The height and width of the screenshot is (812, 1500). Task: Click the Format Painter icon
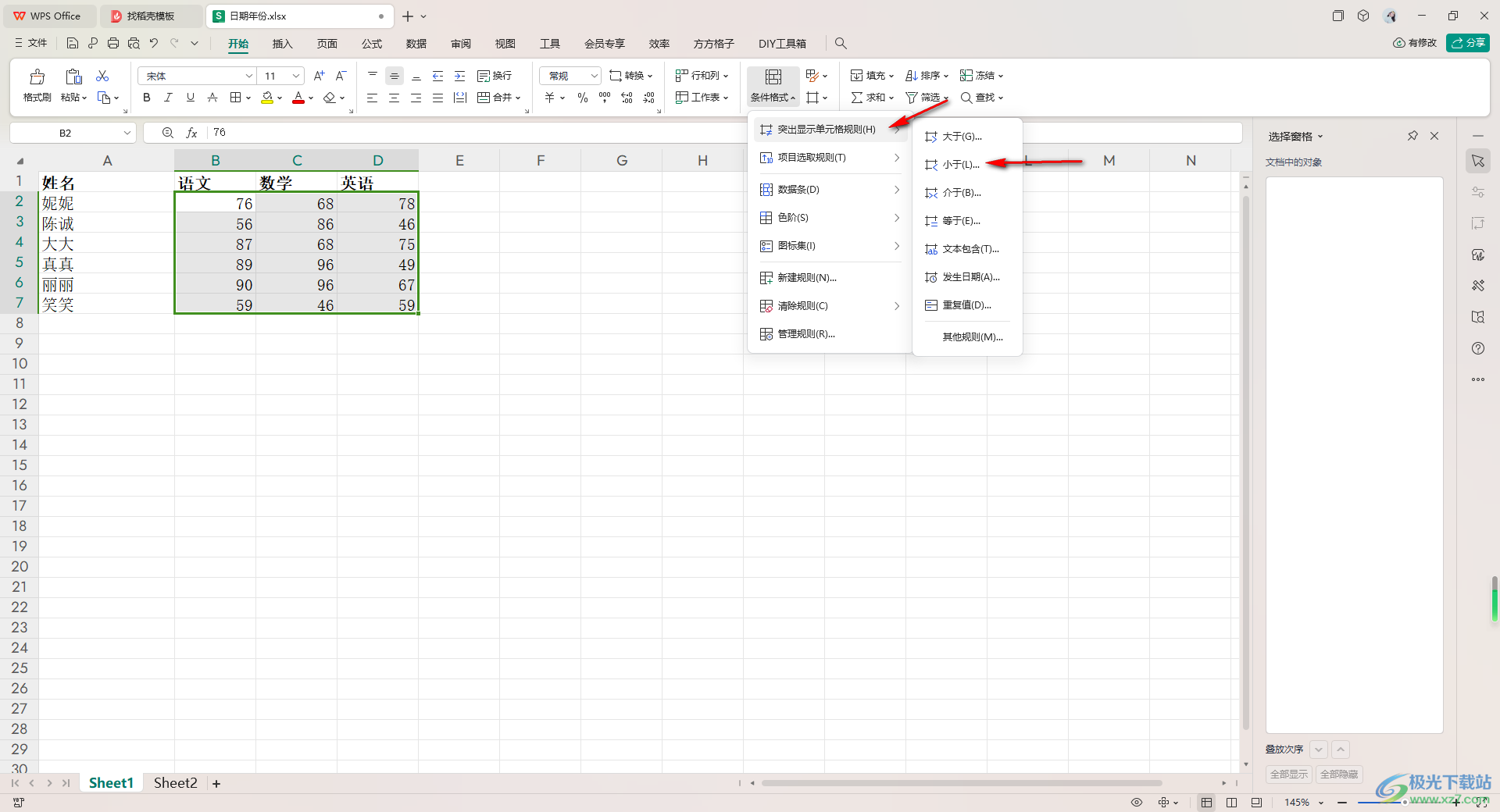pyautogui.click(x=37, y=77)
